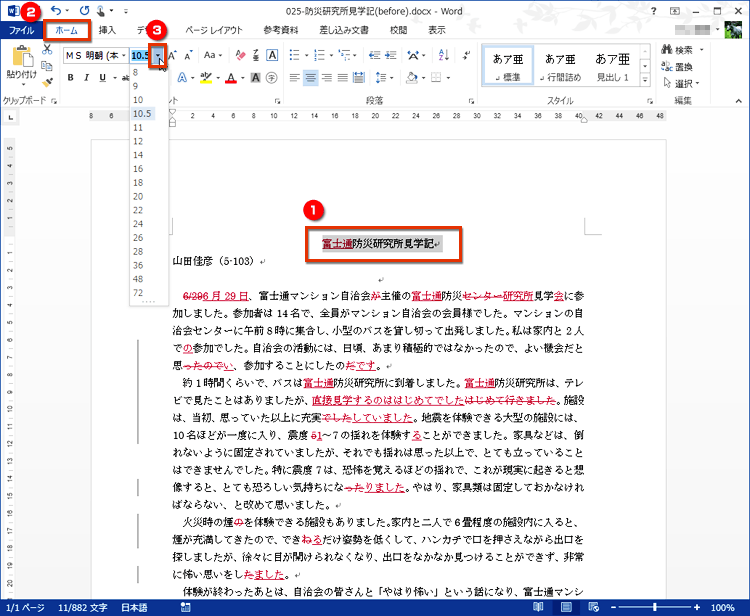
Task: Open the Select (選択) dropdown
Action: point(682,84)
